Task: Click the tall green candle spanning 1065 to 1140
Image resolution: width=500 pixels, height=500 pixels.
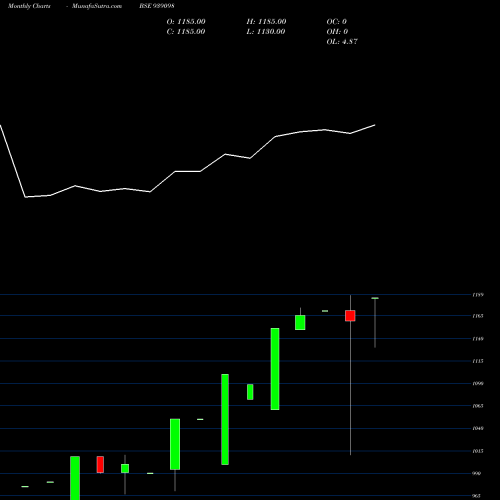Action: (x=275, y=369)
